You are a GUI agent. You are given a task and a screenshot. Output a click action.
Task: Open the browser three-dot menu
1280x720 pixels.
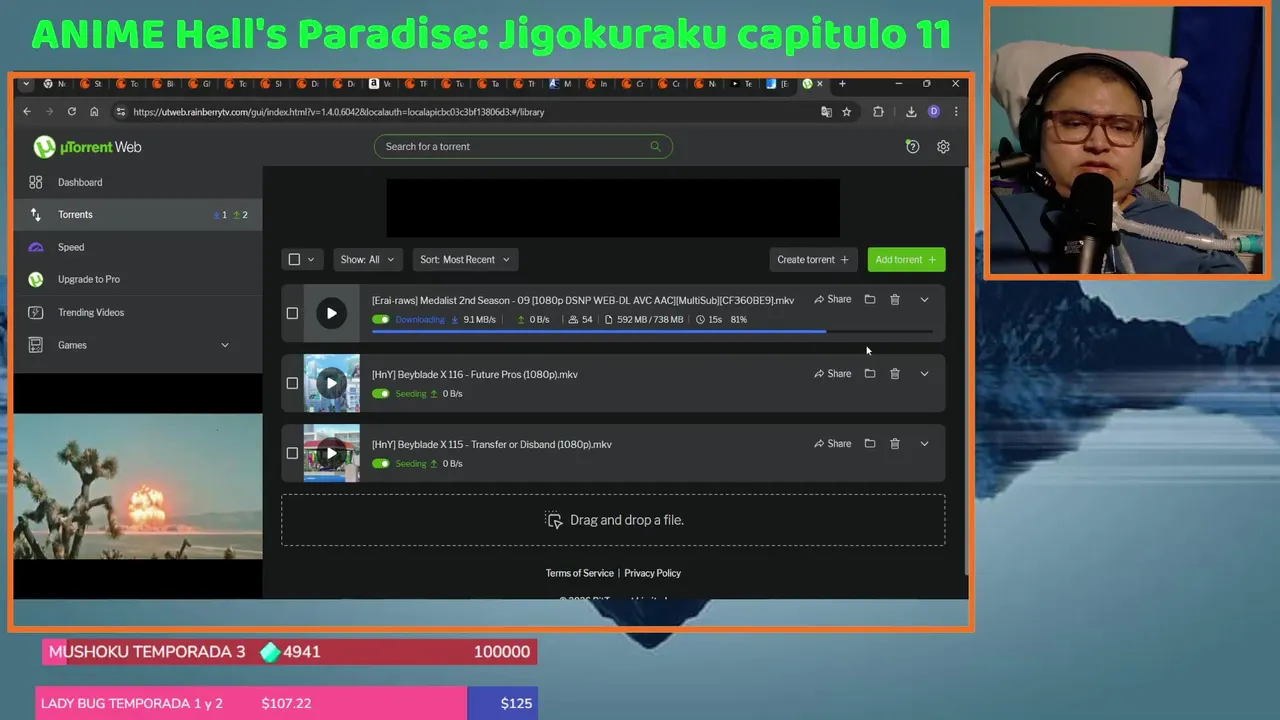coord(957,112)
